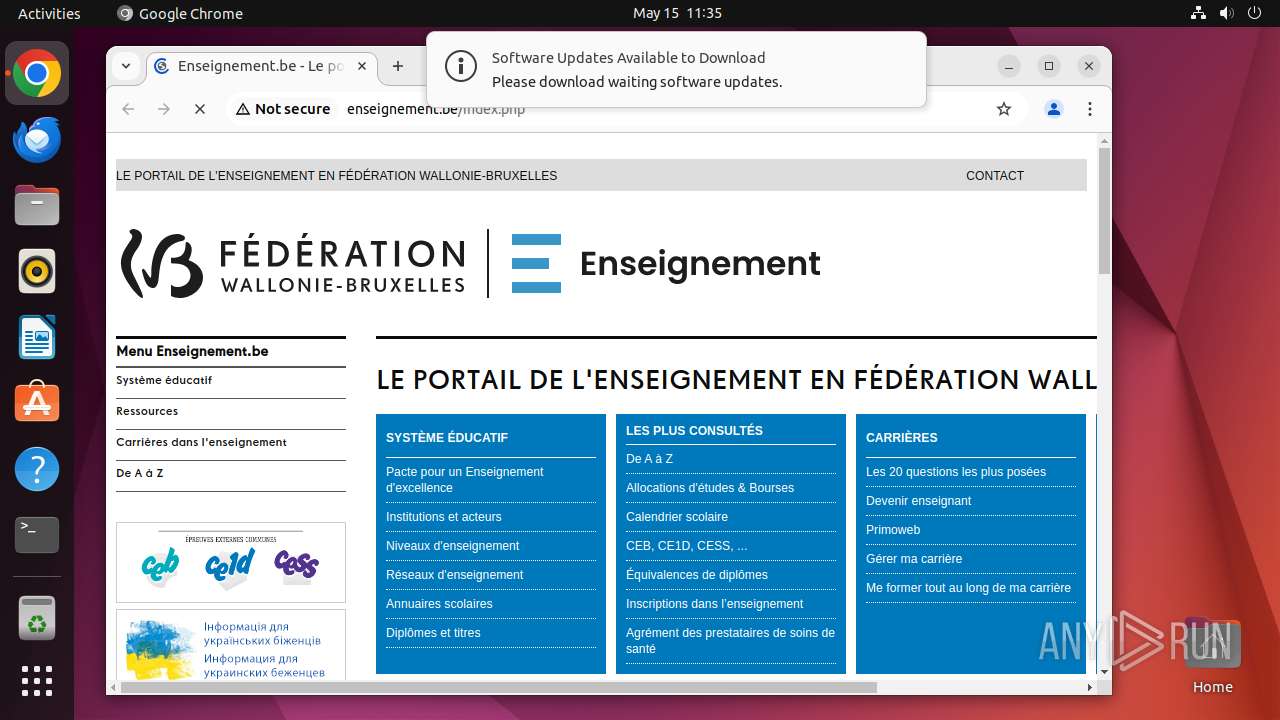Open Niveaux d'enseignement link
This screenshot has width=1280, height=720.
coord(453,546)
